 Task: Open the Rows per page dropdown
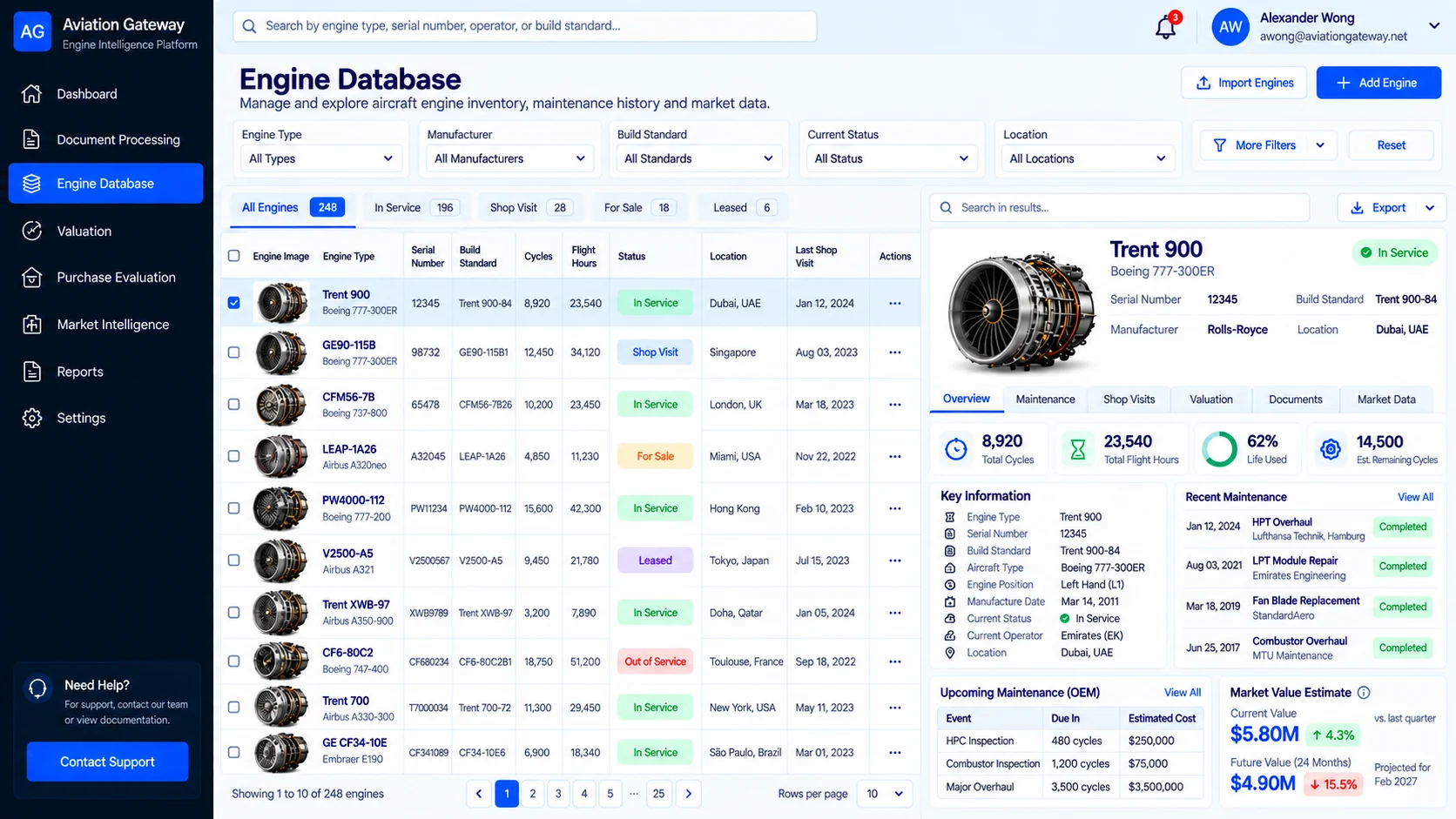point(885,794)
